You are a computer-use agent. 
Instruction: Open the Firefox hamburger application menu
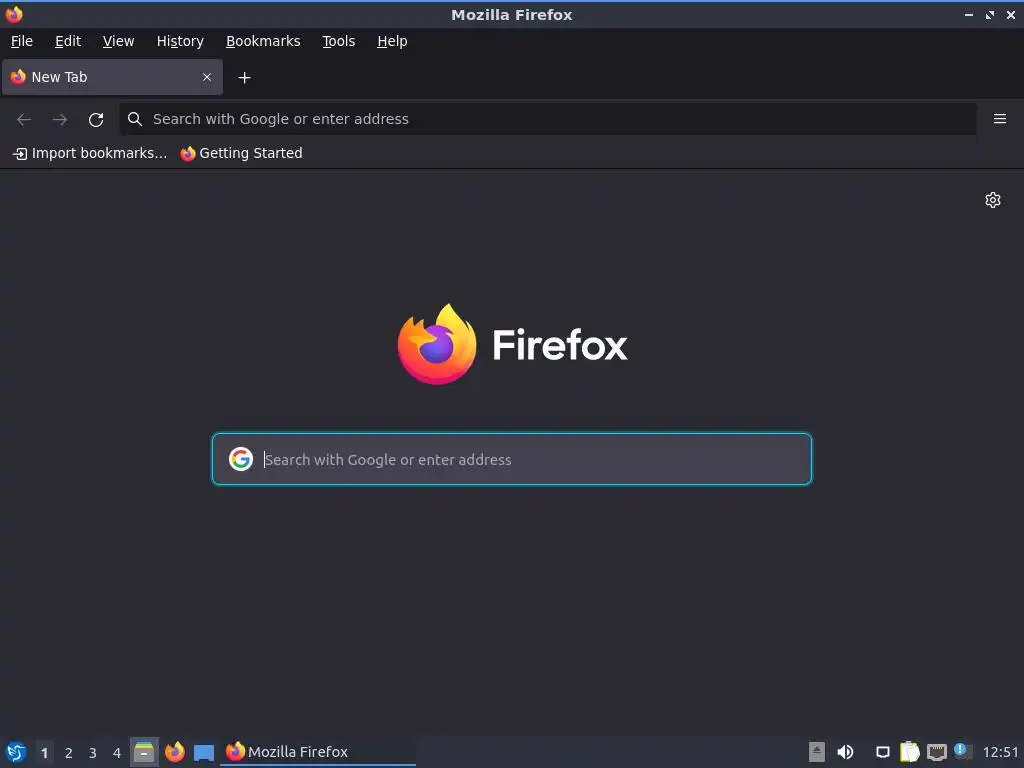[x=1000, y=119]
